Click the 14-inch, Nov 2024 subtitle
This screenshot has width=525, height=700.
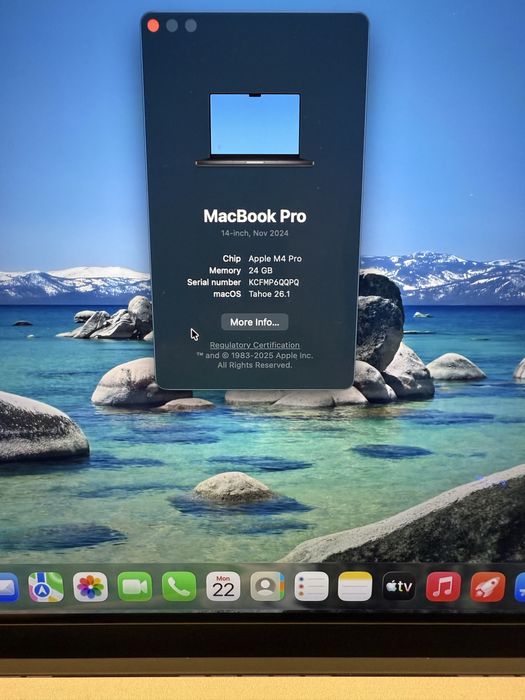(254, 233)
